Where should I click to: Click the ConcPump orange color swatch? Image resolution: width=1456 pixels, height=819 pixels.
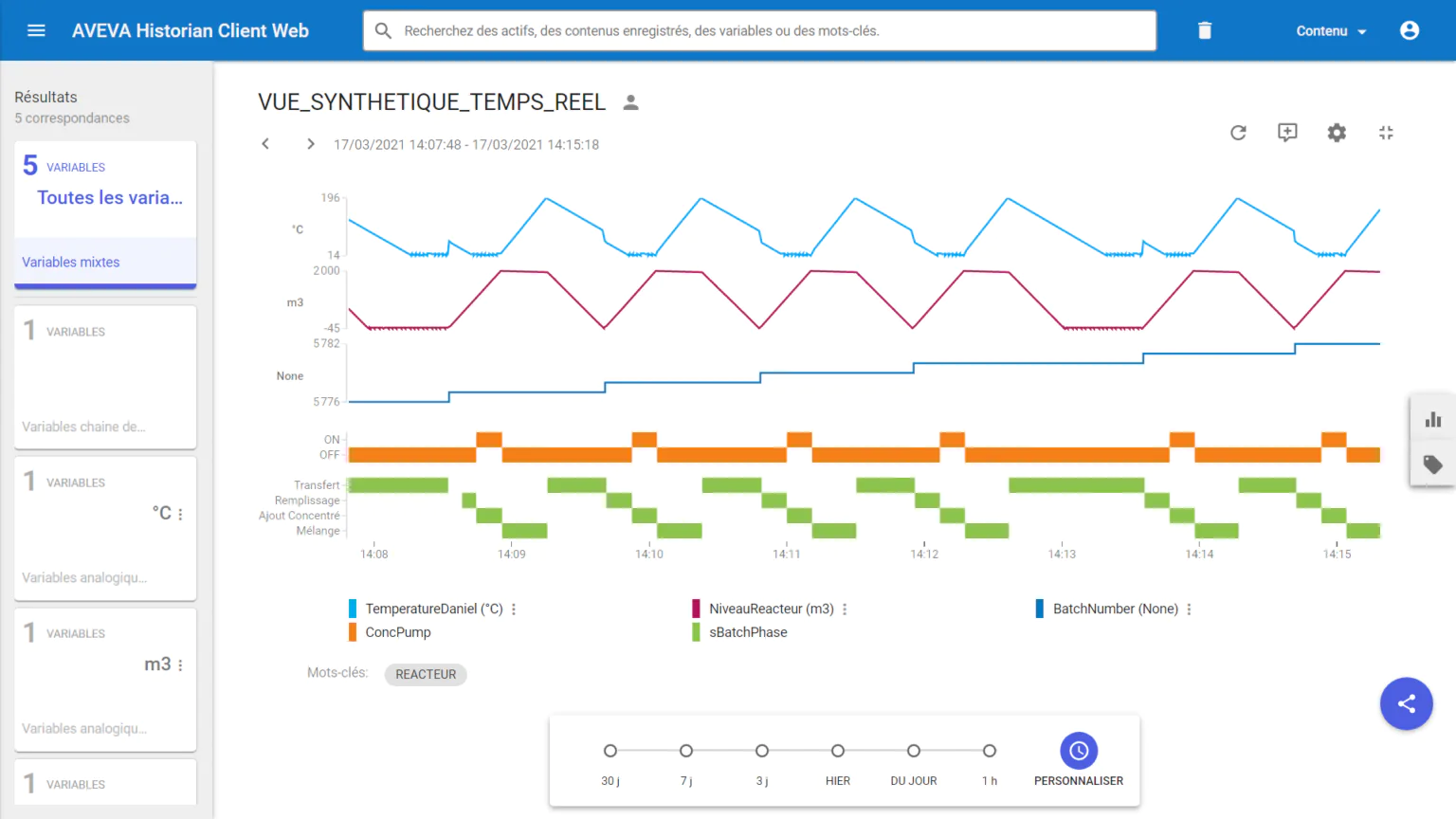tap(353, 632)
